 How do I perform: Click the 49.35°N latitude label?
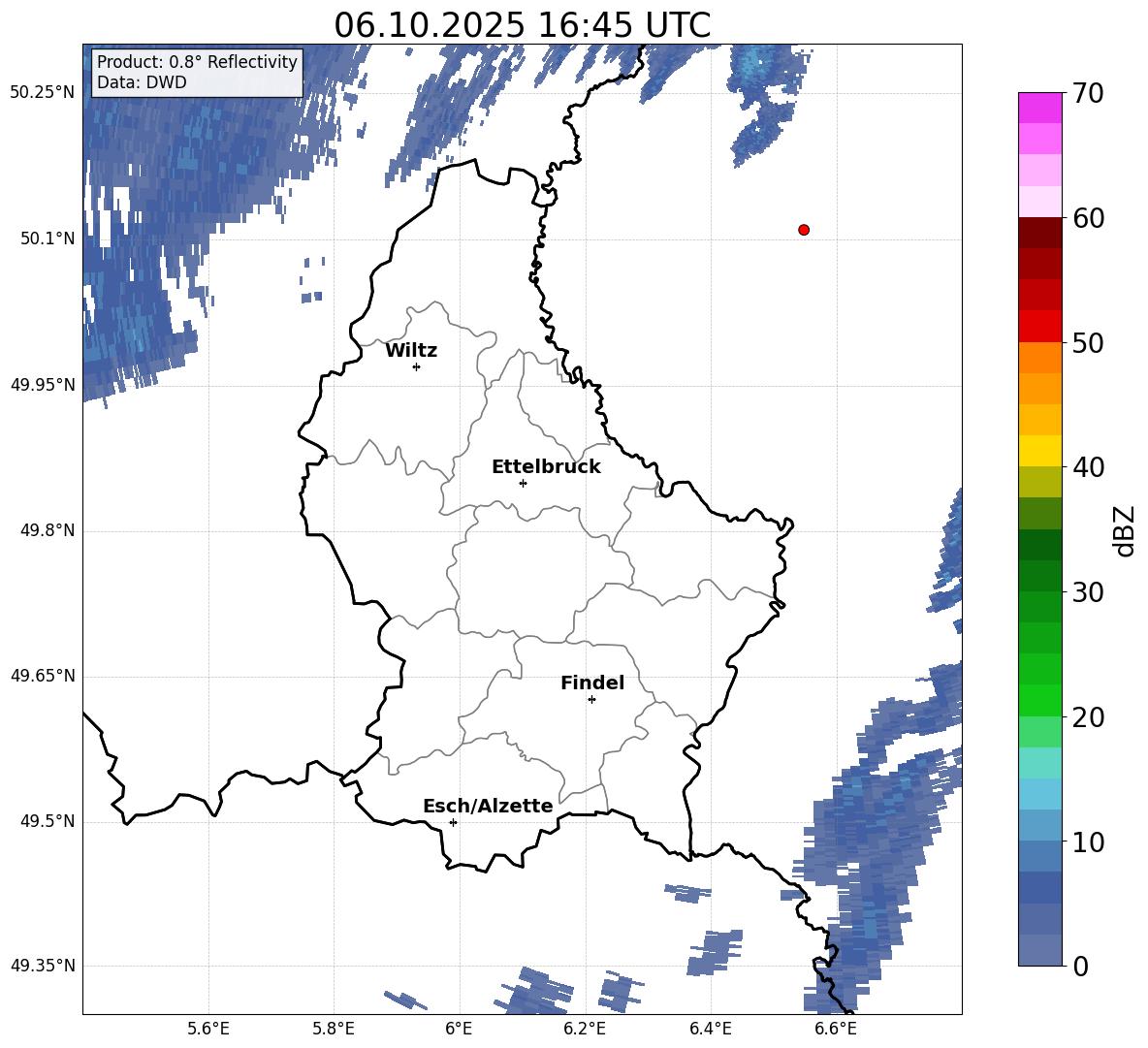point(43,966)
